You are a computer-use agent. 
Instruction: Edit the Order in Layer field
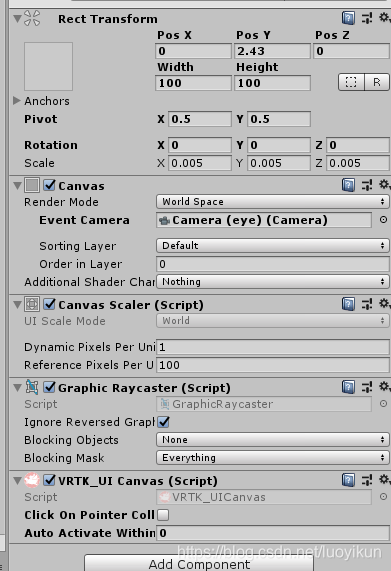point(273,264)
